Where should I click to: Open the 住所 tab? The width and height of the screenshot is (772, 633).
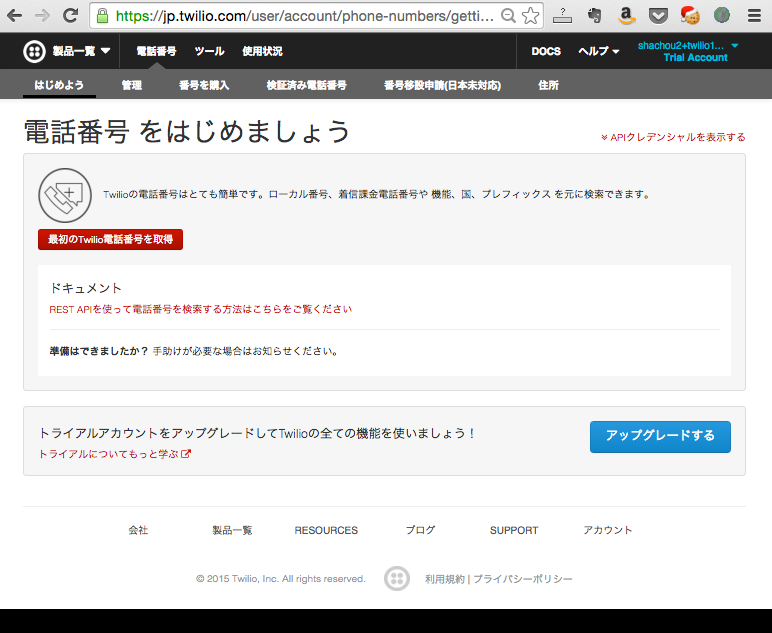pos(548,85)
